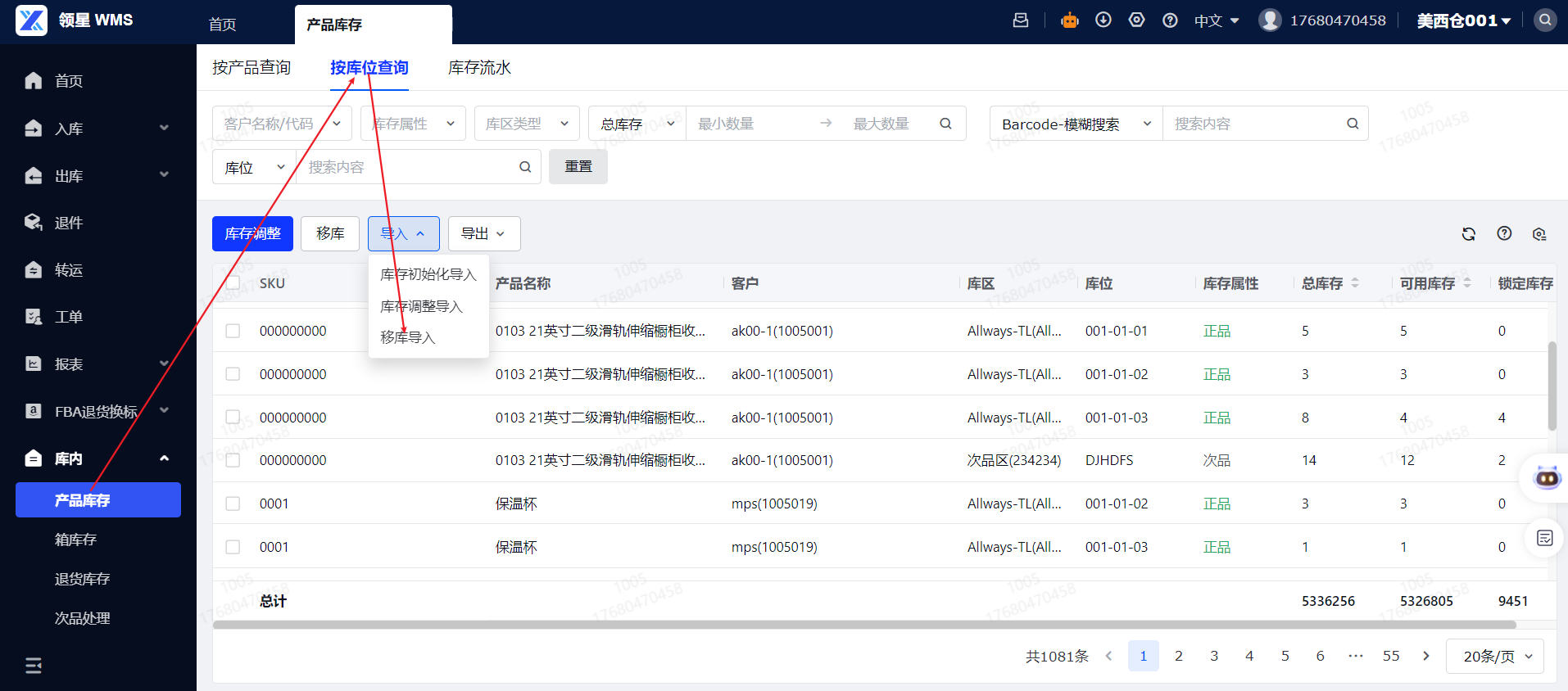This screenshot has height=691, width=1568.
Task: Open the download center icon
Action: coord(1103,20)
